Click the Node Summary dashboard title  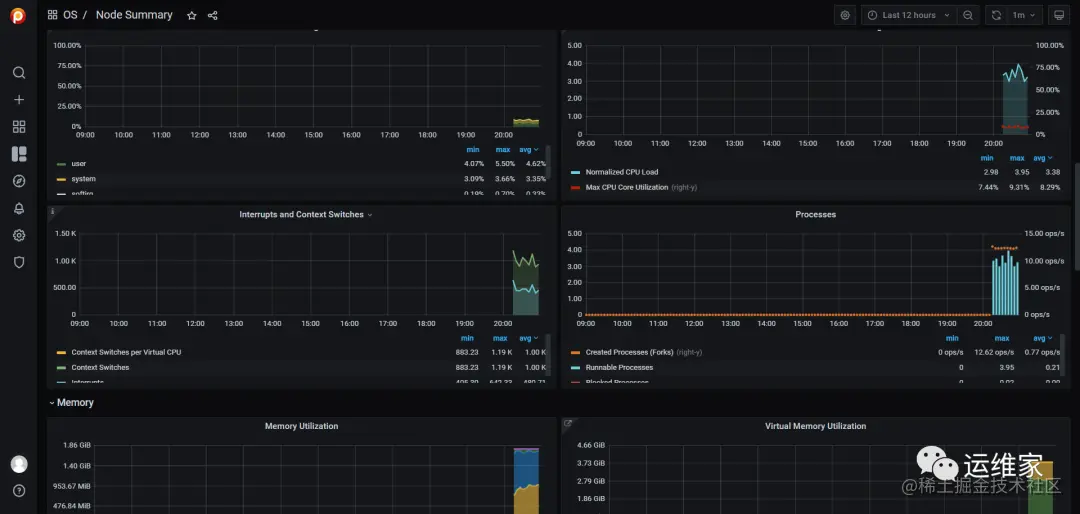click(134, 15)
